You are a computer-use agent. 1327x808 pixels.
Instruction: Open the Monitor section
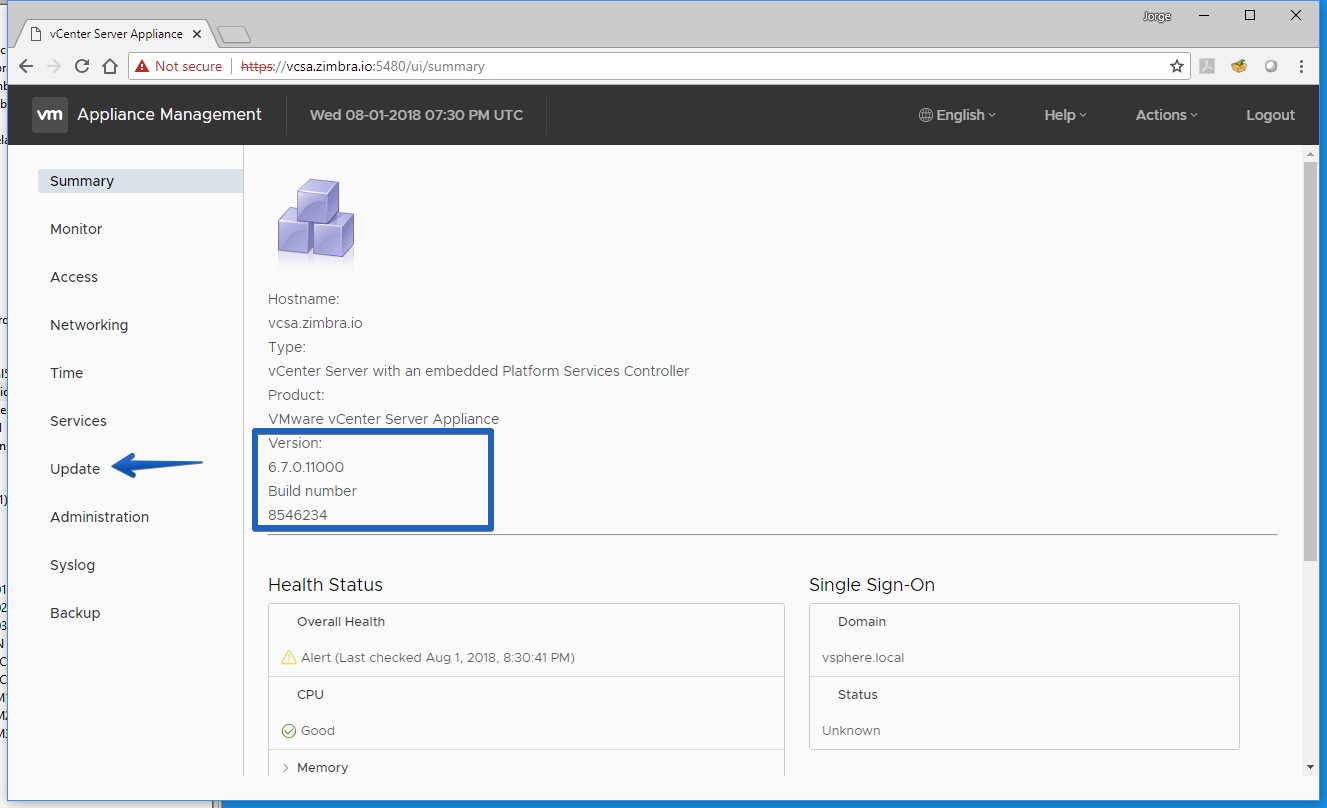coord(76,229)
